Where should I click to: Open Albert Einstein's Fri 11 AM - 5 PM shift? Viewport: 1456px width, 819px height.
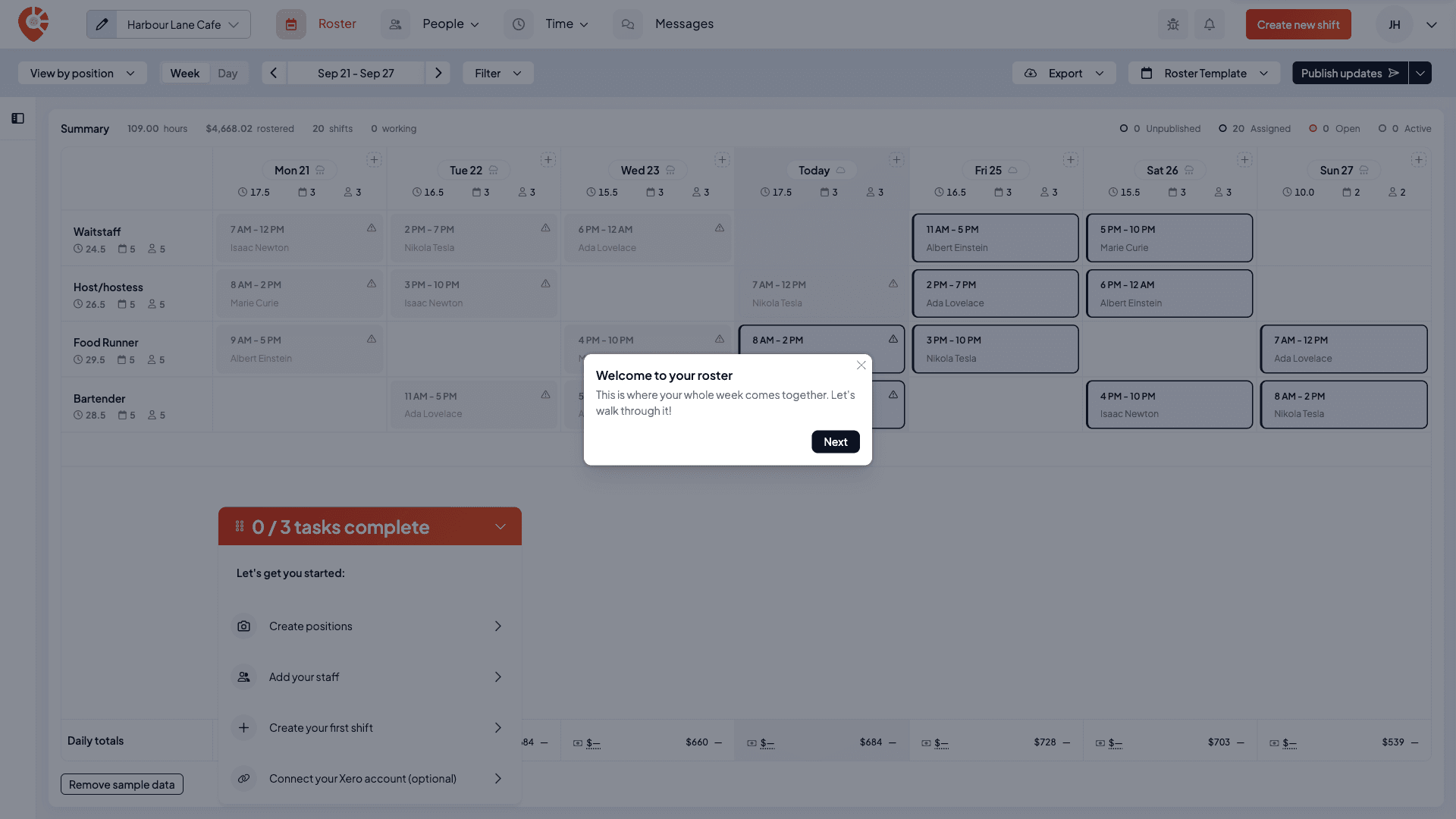coord(995,238)
